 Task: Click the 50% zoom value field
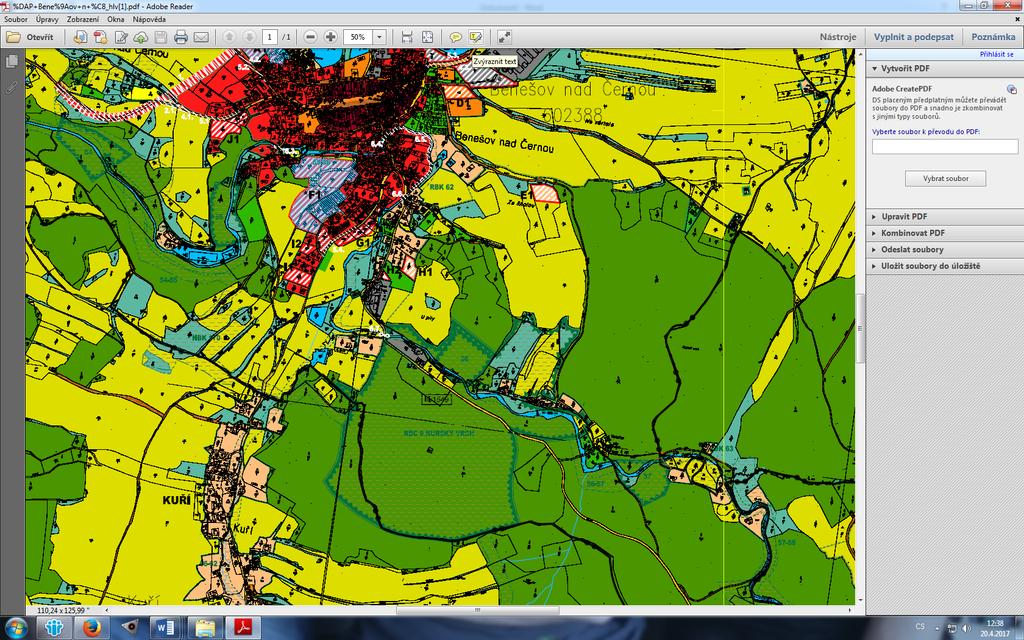point(358,37)
